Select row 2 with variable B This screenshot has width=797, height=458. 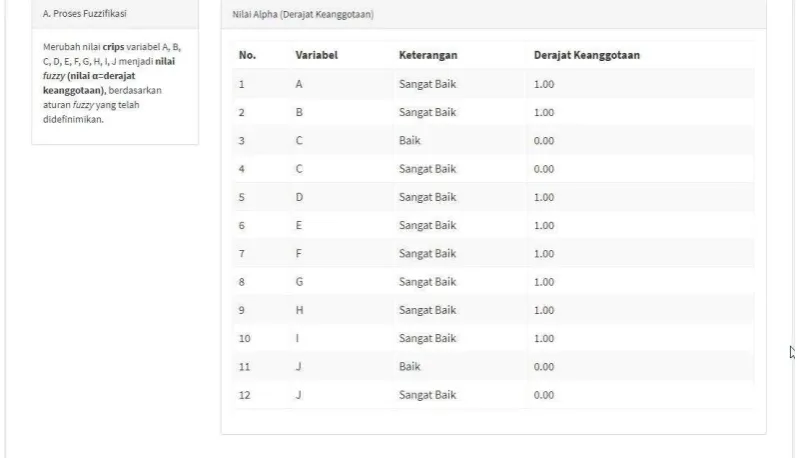[x=493, y=112]
